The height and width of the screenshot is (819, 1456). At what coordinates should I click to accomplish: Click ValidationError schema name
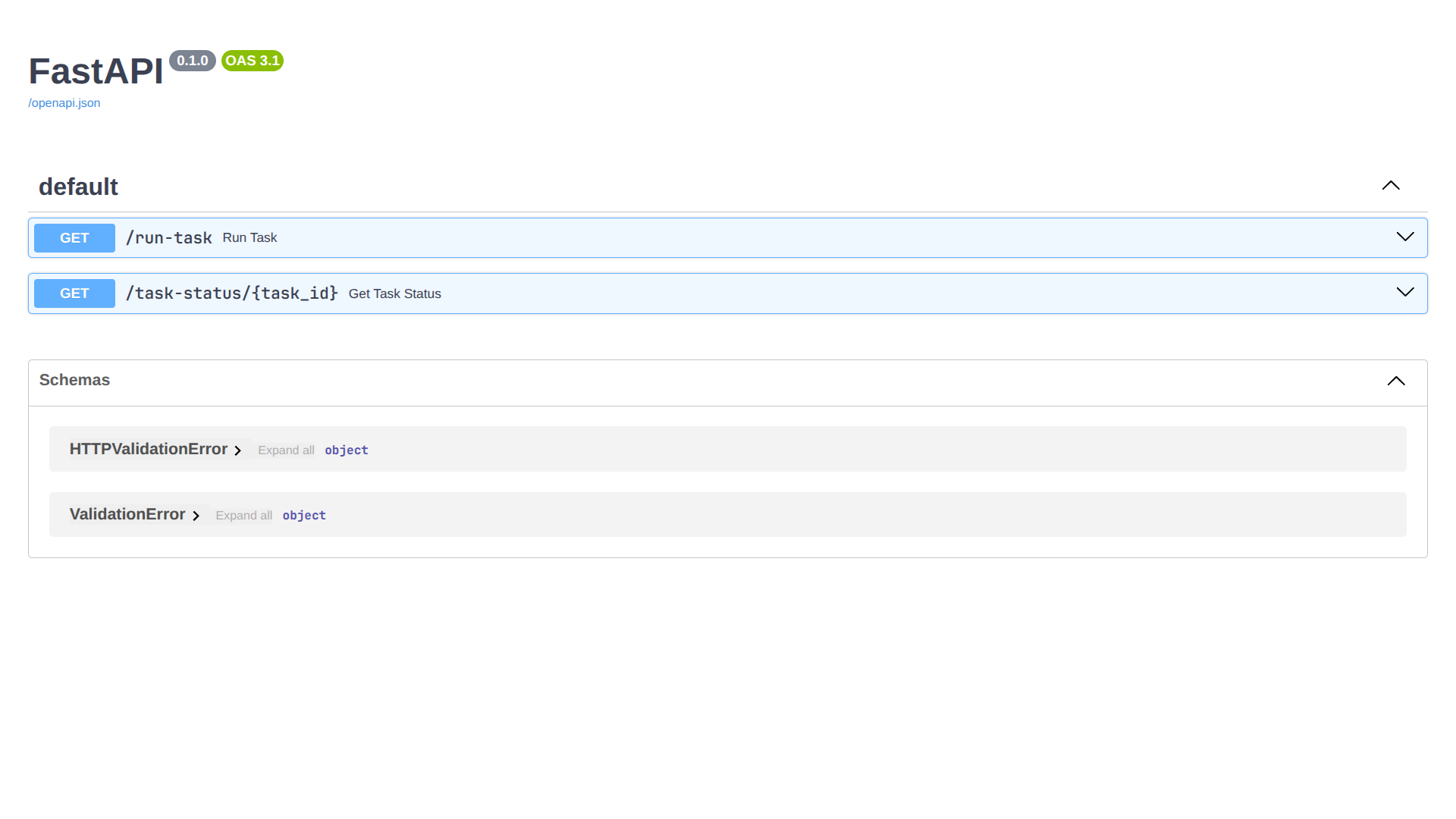coord(127,514)
